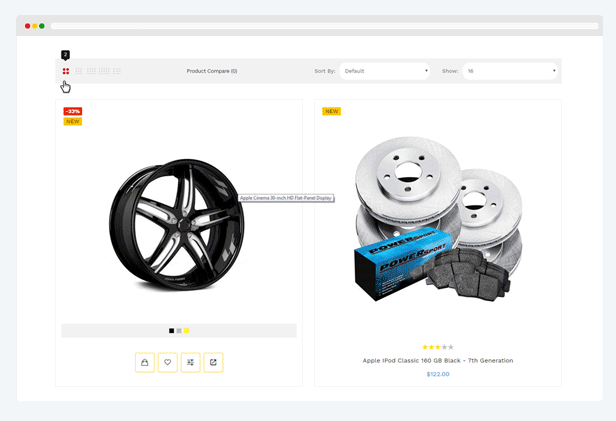
Task: Click the green maximize window dot
Action: click(42, 26)
